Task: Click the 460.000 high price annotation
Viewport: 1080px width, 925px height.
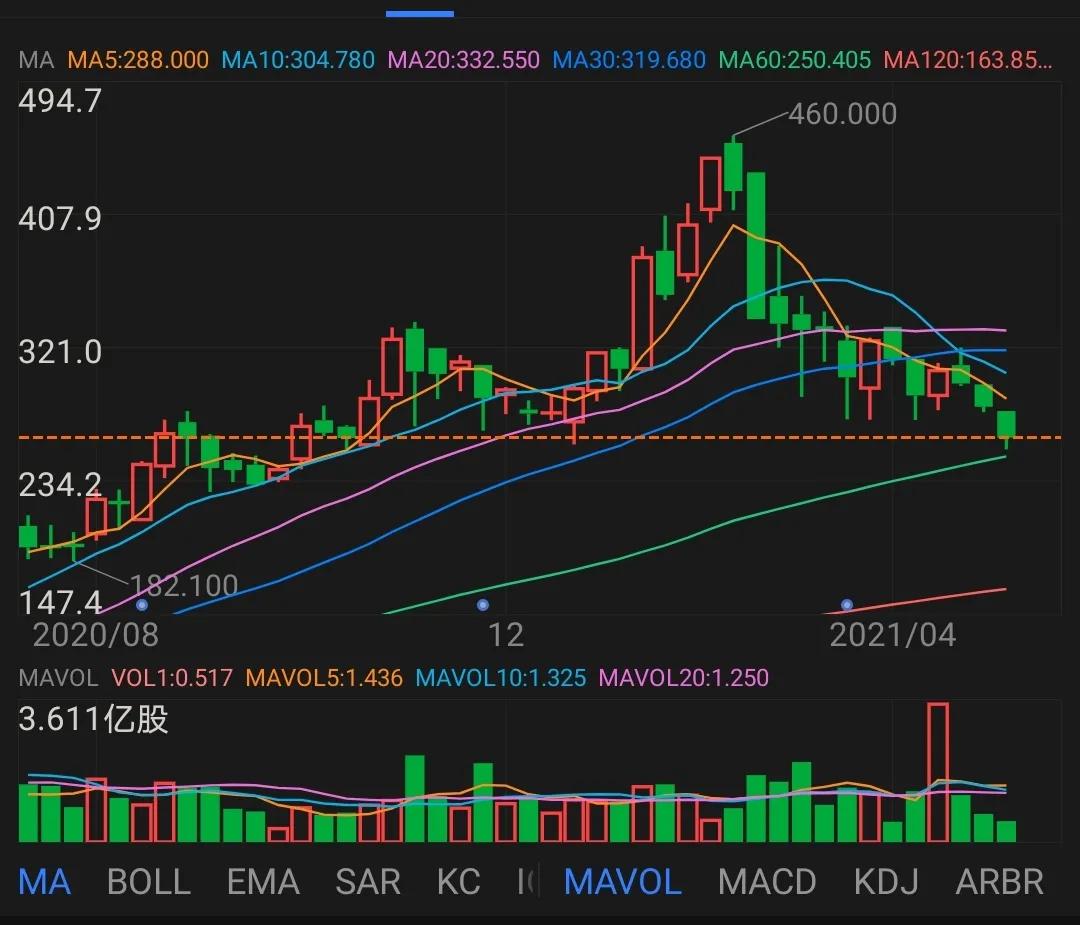Action: 842,114
